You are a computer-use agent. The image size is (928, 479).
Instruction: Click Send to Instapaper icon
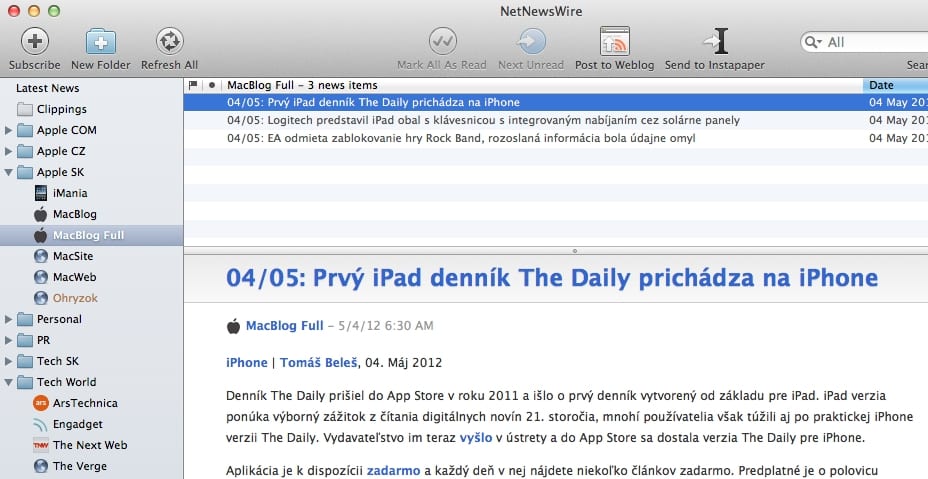click(x=715, y=41)
